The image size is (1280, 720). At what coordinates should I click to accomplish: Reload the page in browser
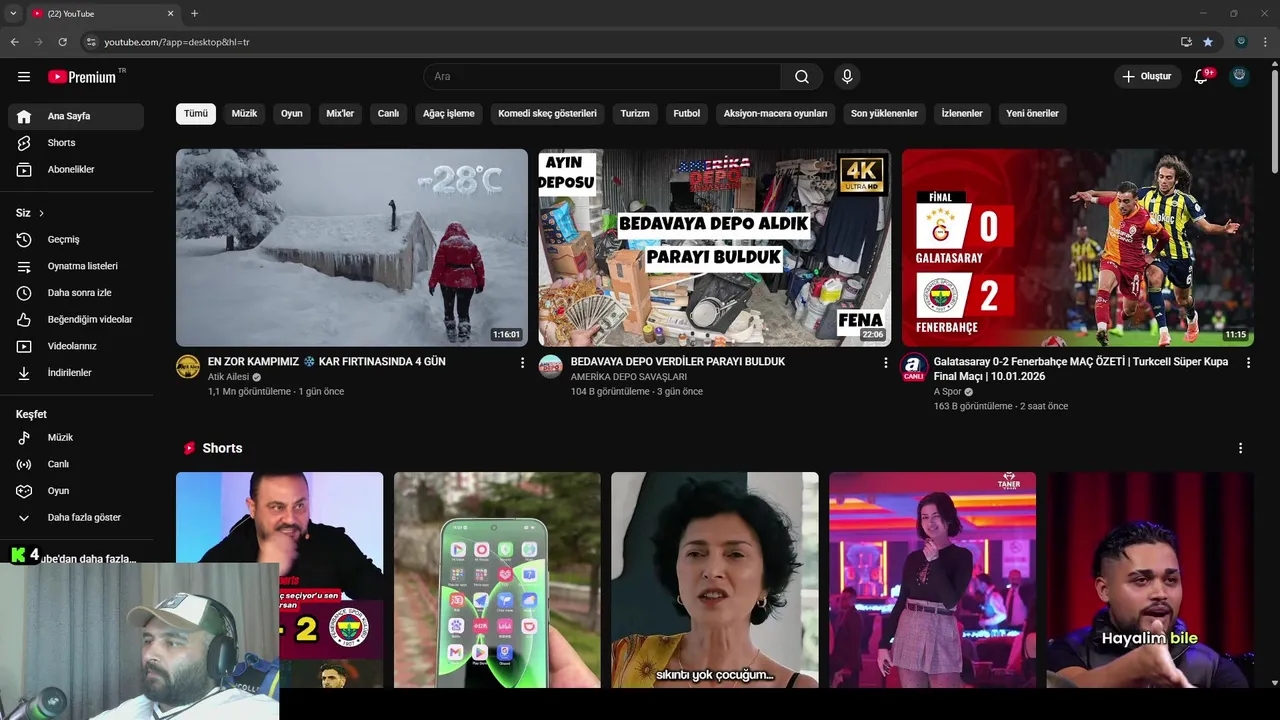click(x=62, y=42)
